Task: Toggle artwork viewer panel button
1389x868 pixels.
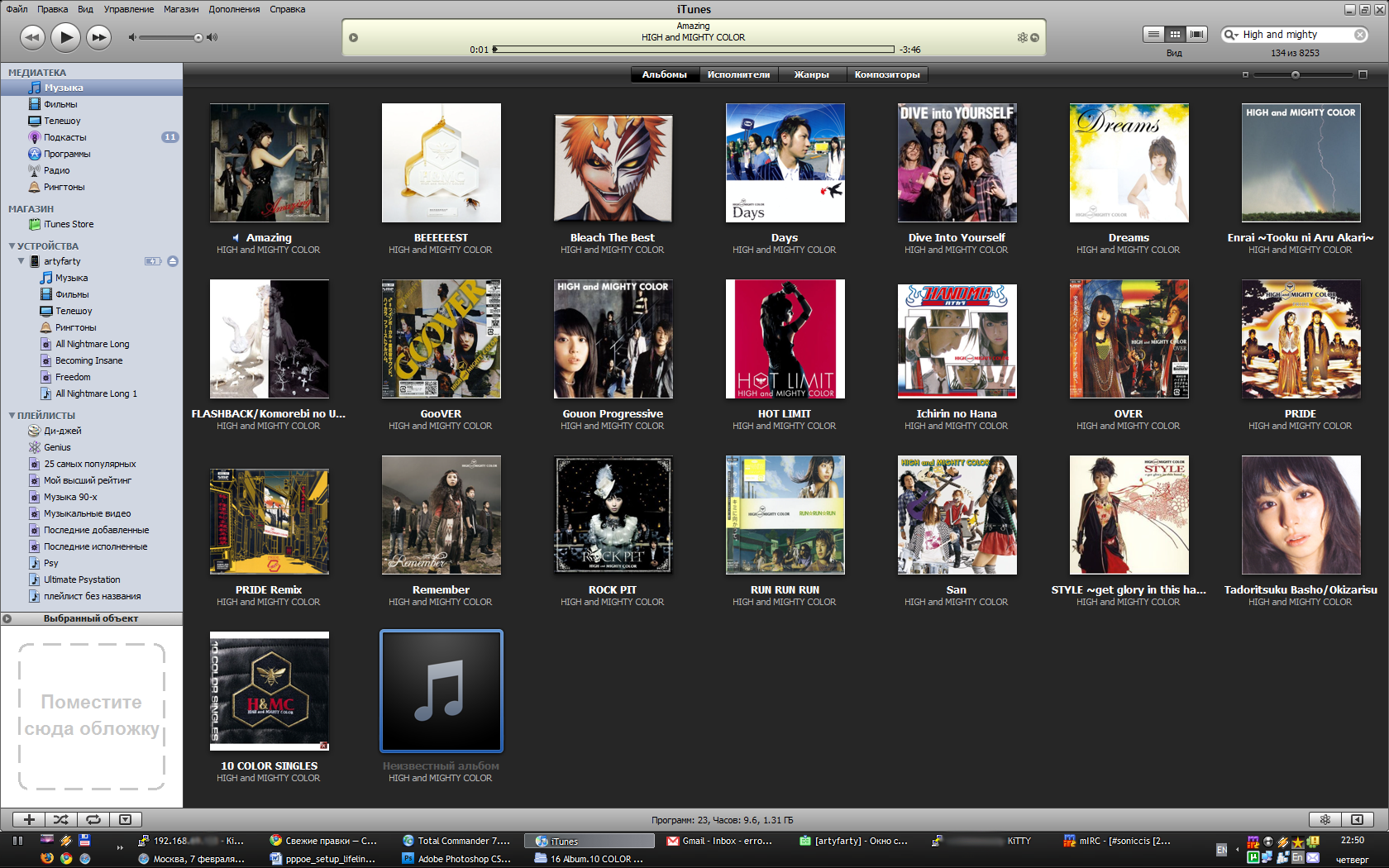Action: (126, 819)
